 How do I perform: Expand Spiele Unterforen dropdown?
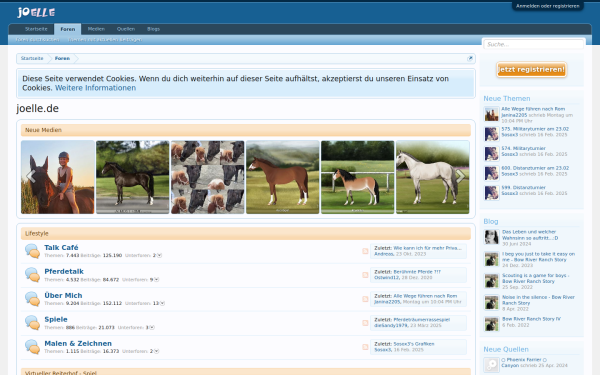click(152, 327)
